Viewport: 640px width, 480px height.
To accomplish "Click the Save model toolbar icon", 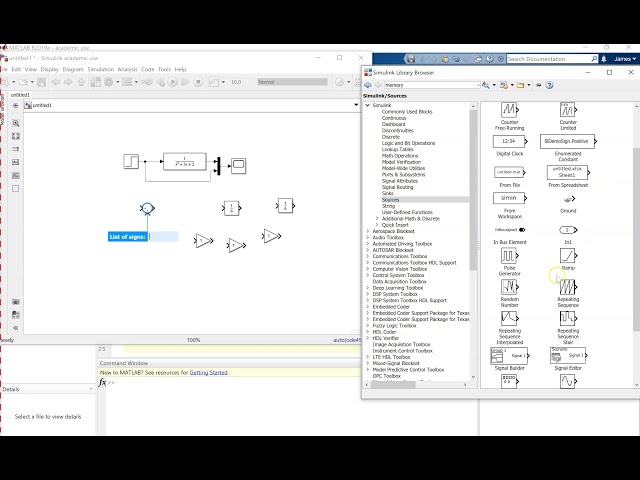I will 41,82.
